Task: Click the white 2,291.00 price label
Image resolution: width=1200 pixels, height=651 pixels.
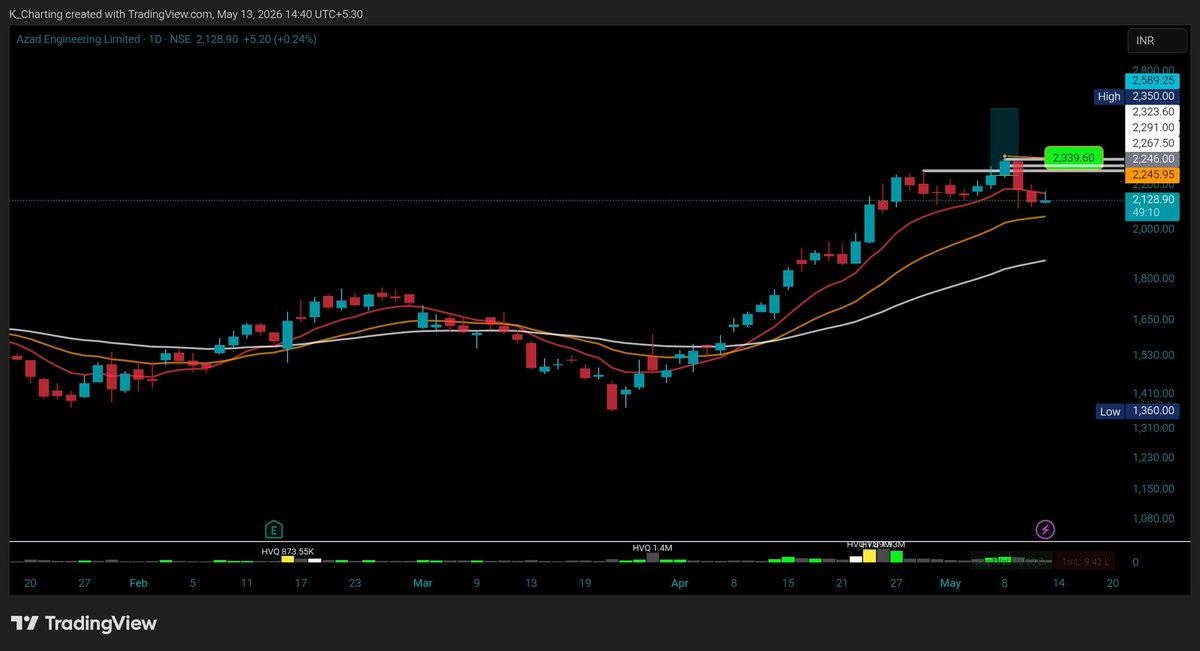Action: 1153,128
